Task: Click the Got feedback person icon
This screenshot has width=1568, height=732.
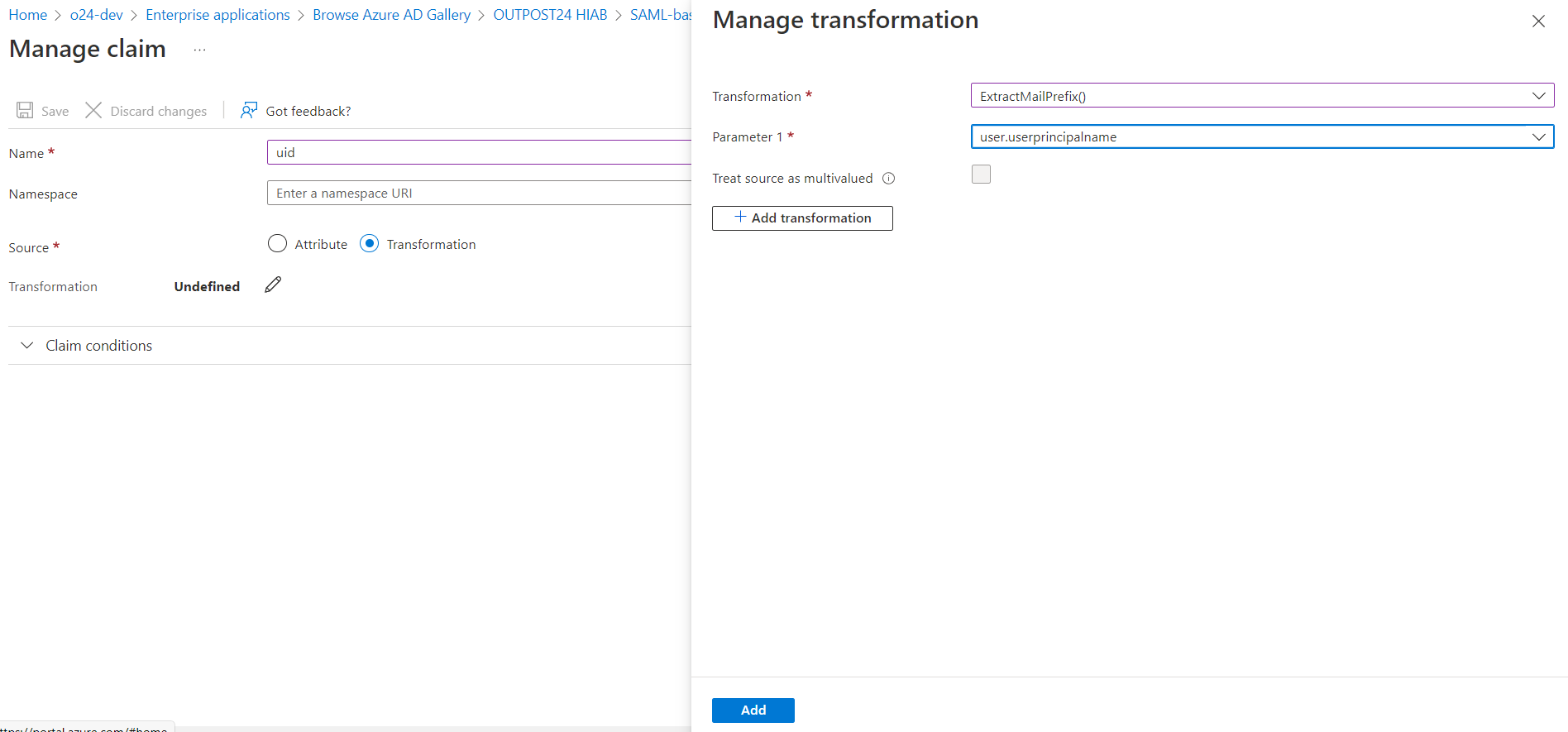Action: (x=249, y=111)
